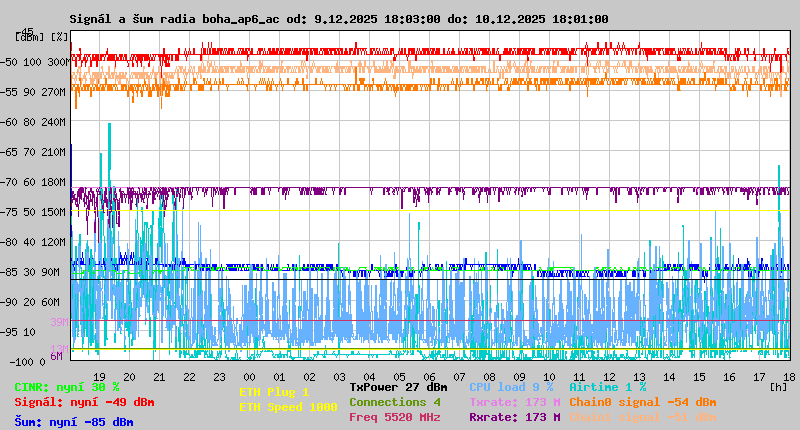Image resolution: width=800 pixels, height=430 pixels.
Task: Click the [h] unit label on the time axis
Action: (x=778, y=387)
